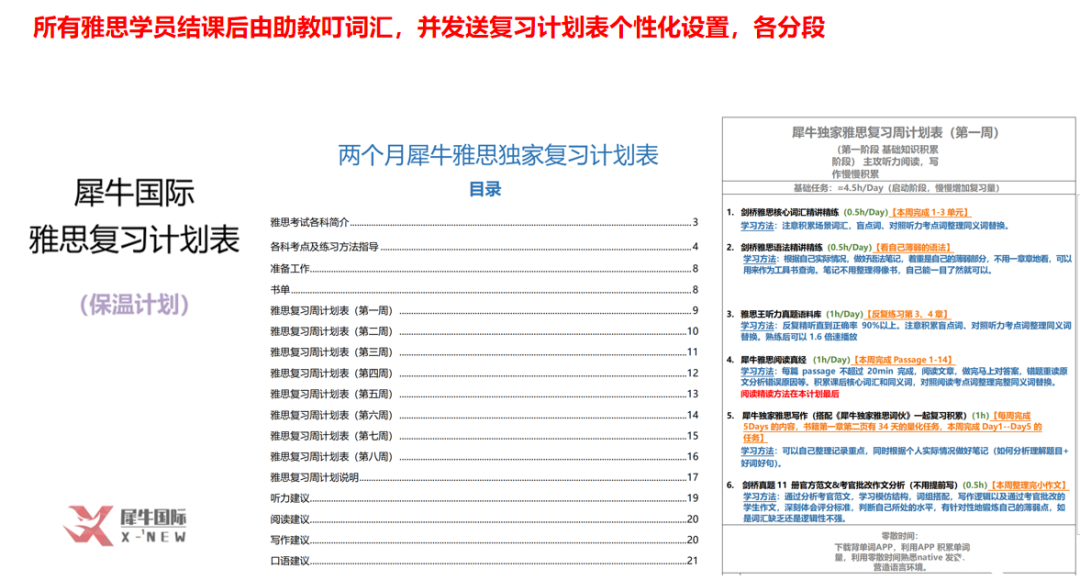
Task: Click item 6 剑桥真题 11 册官方范文 heading
Action: coord(851,486)
